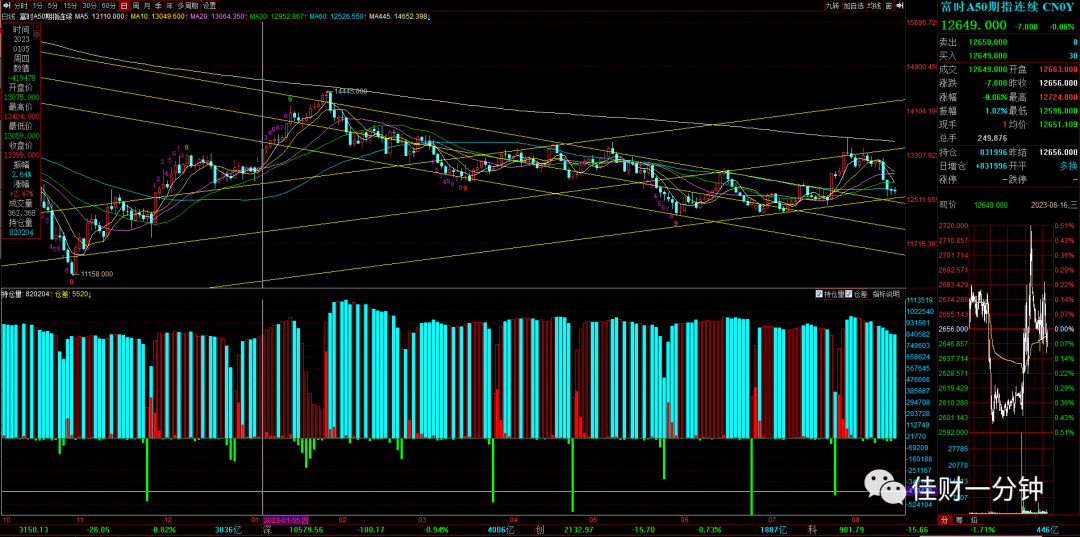Open 指标说明 indicator description

[886, 293]
